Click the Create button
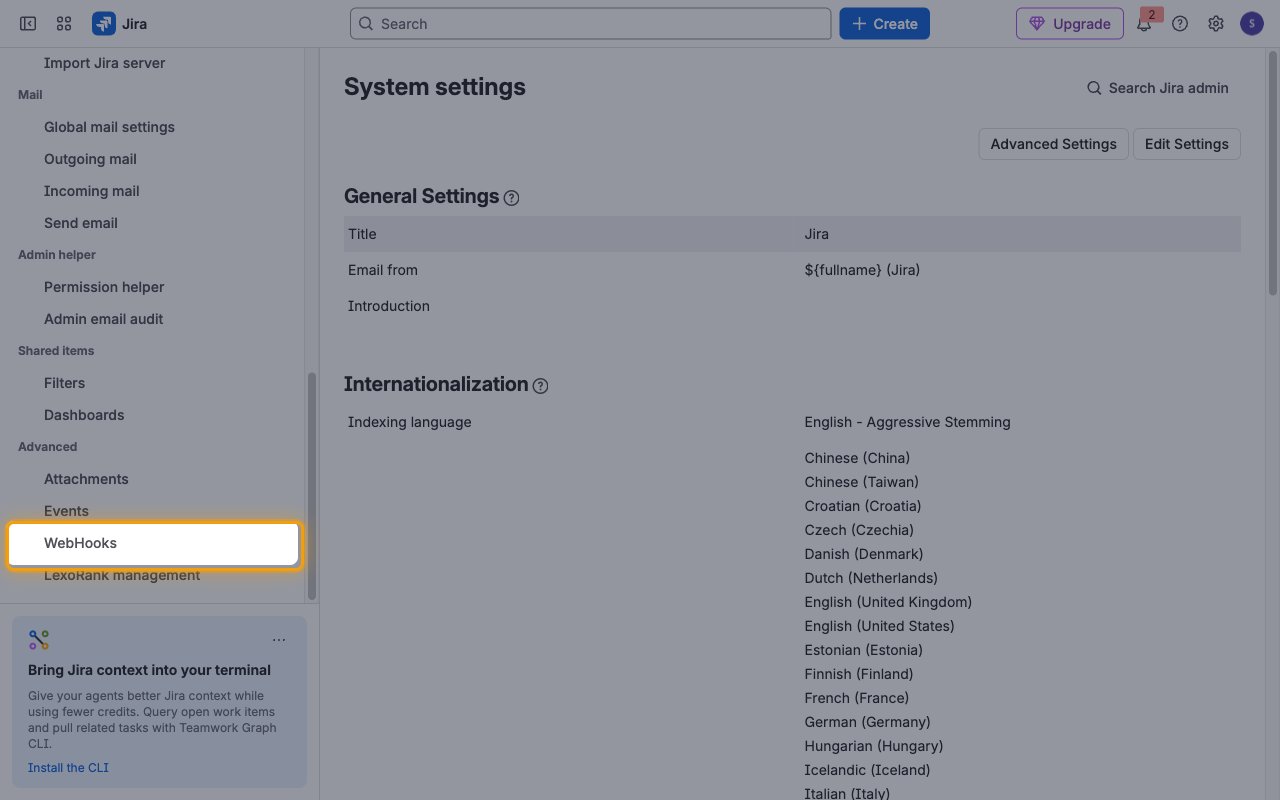This screenshot has height=800, width=1280. [x=884, y=24]
